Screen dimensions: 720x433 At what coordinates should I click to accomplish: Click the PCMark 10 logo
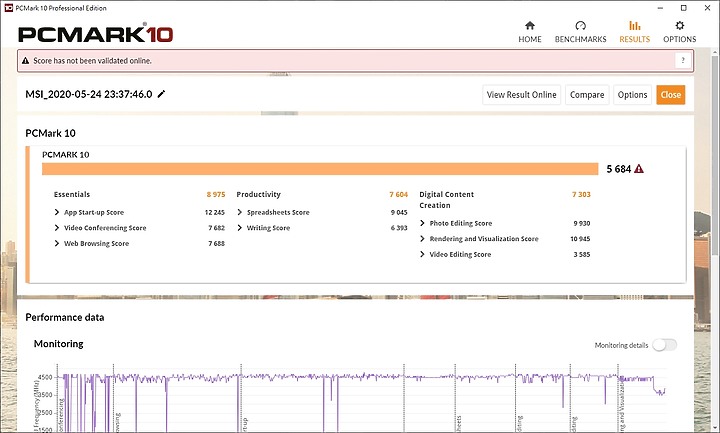click(x=96, y=34)
